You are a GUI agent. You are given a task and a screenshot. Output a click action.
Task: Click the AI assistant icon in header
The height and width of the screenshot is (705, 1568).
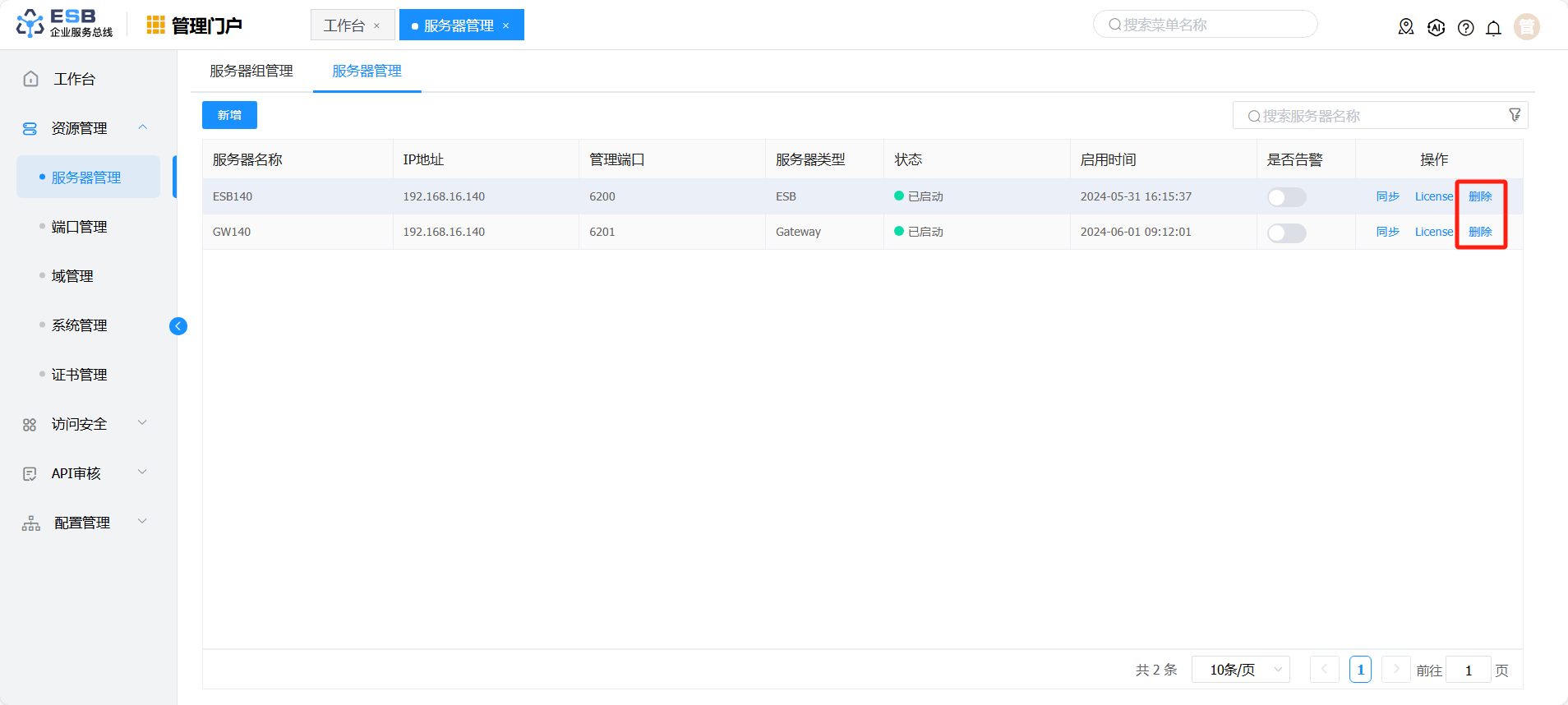coord(1436,28)
